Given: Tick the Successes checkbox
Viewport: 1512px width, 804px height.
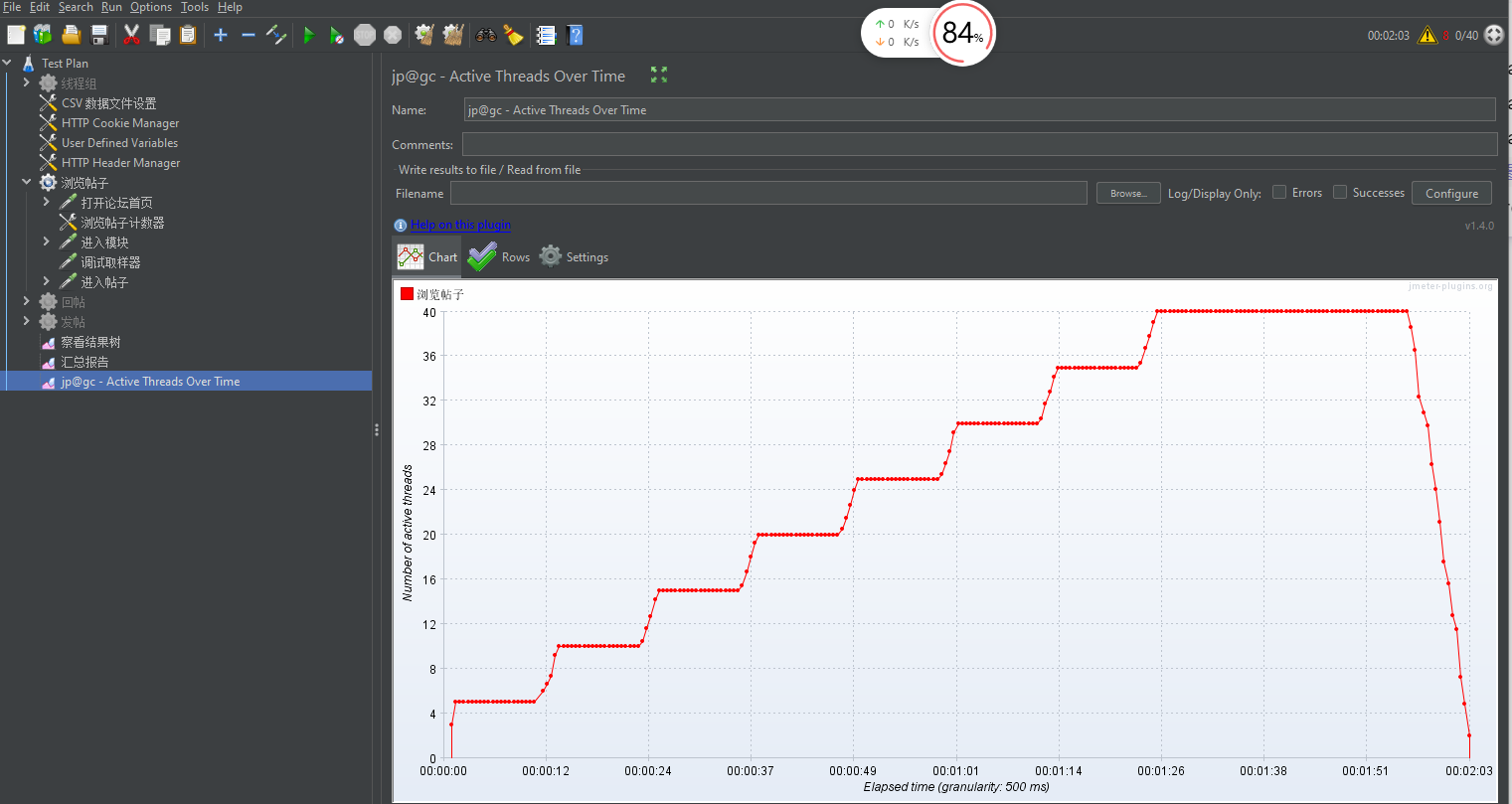Looking at the screenshot, I should click(x=1340, y=192).
